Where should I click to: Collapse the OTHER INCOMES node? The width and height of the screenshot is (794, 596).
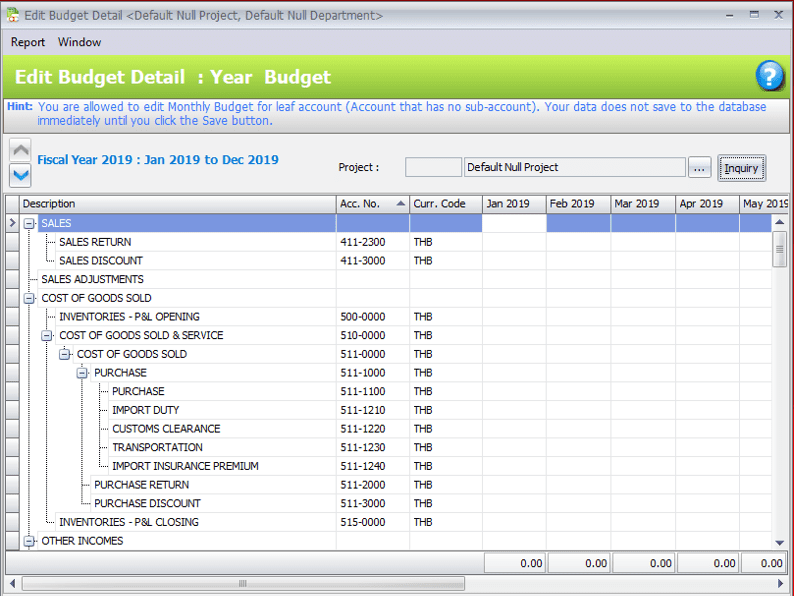click(29, 541)
